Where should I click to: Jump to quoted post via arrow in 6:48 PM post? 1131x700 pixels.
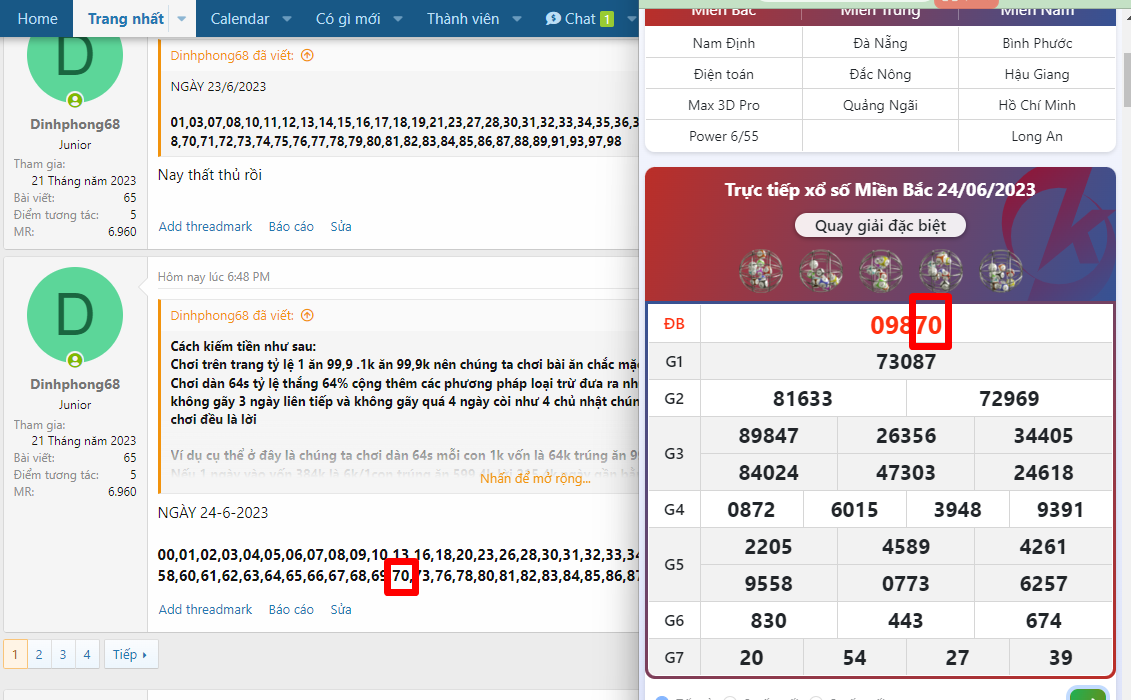pyautogui.click(x=307, y=315)
